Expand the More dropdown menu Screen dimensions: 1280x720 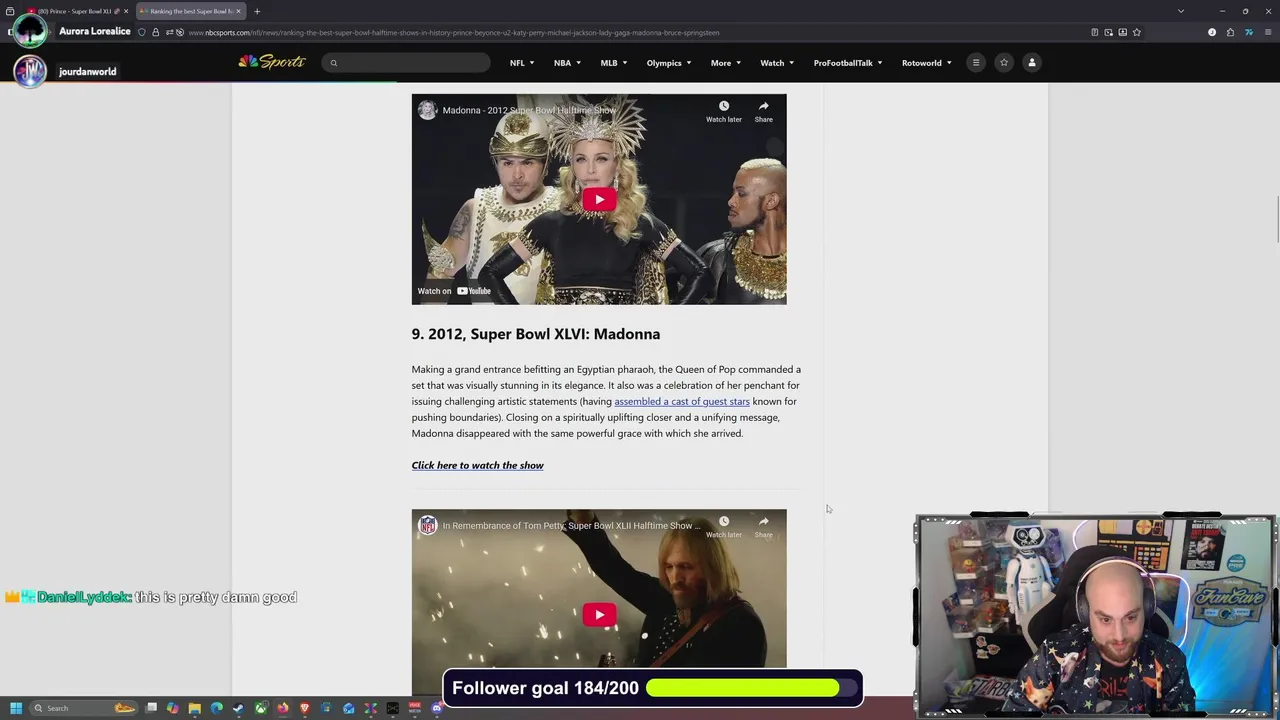[726, 63]
